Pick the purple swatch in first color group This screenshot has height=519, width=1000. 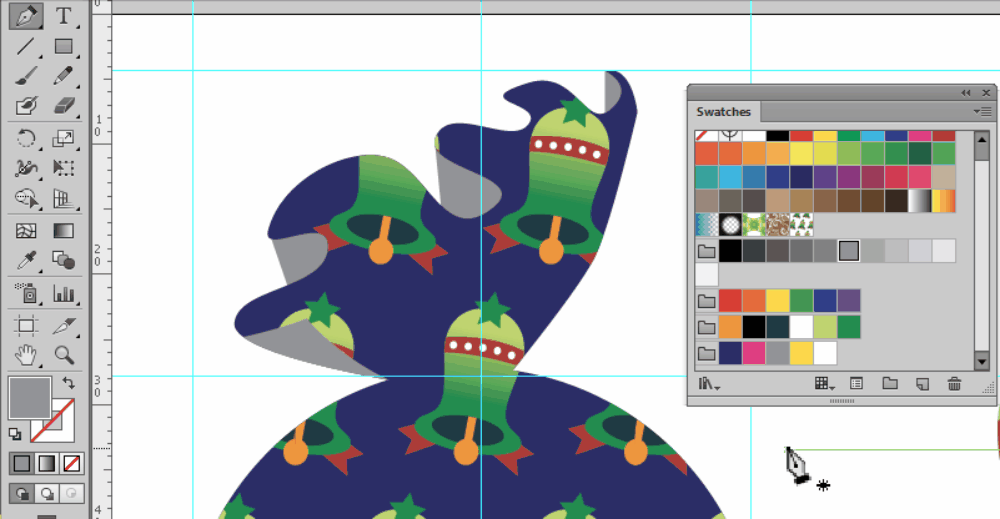[x=849, y=300]
